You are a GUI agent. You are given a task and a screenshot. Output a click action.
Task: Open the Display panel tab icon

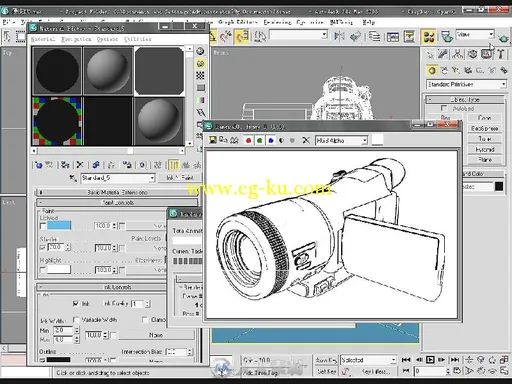point(487,54)
